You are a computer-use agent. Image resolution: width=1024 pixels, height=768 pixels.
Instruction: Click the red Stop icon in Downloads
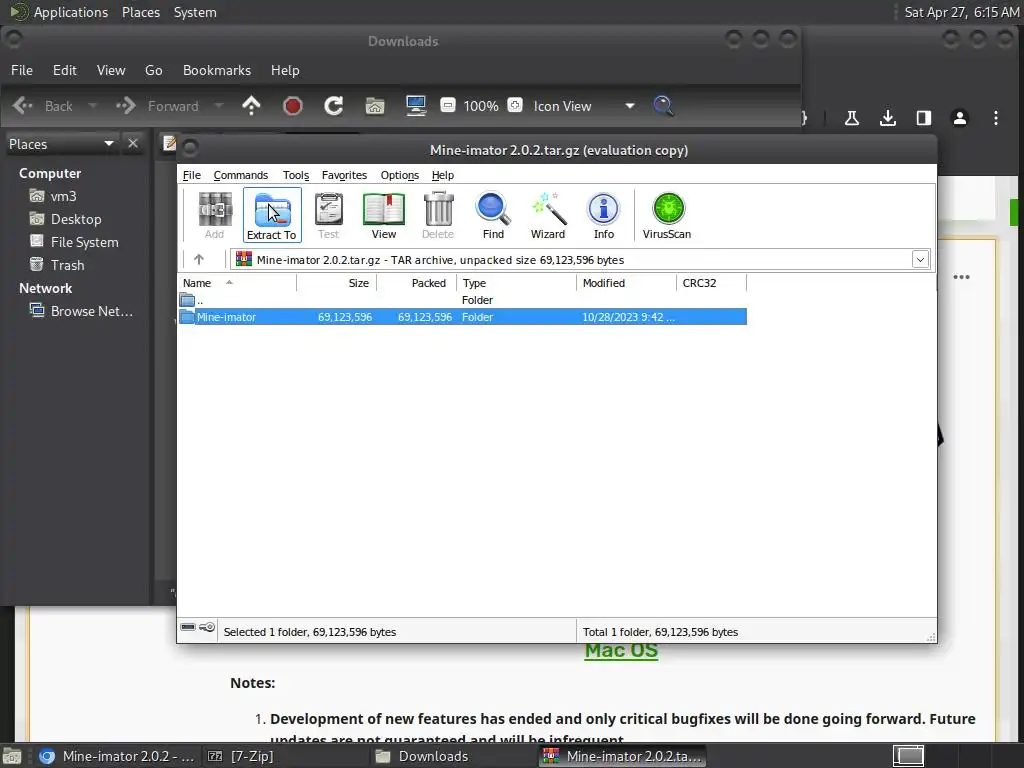tap(293, 106)
